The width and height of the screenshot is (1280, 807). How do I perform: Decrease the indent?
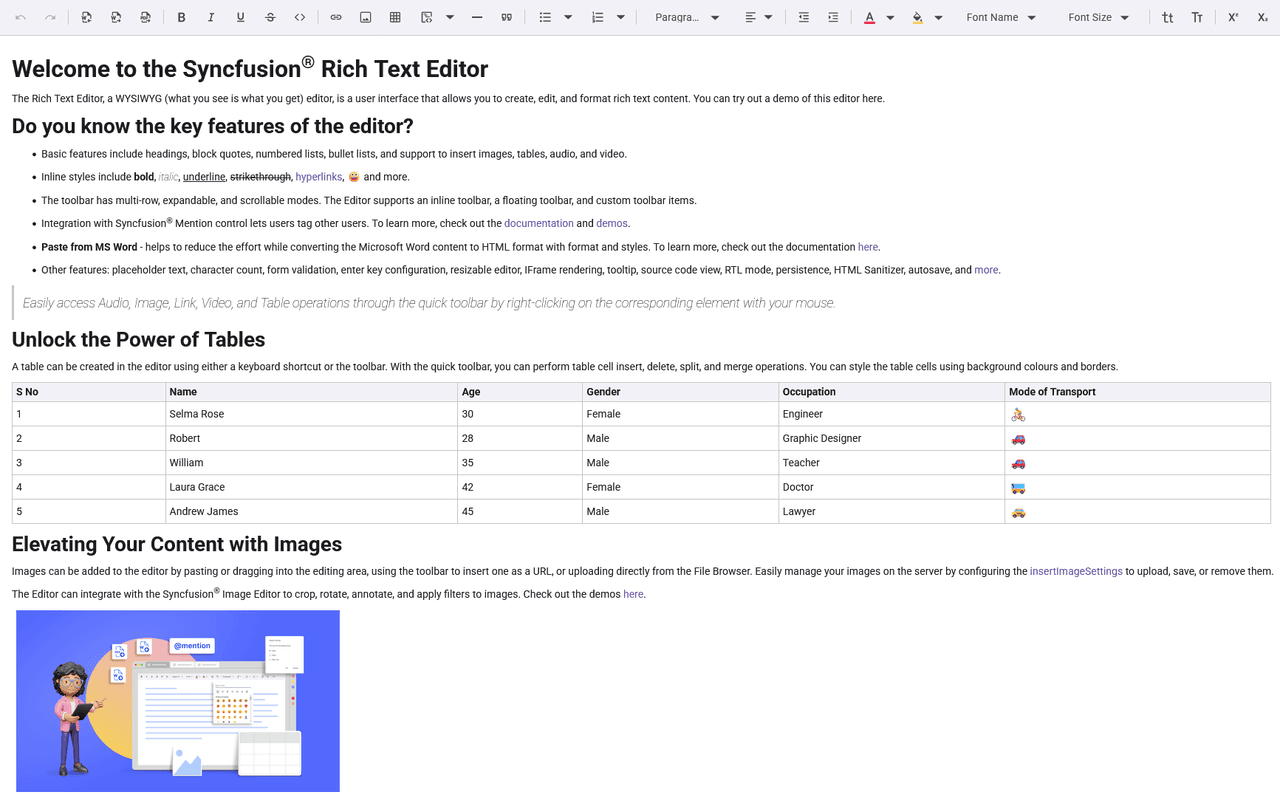tap(803, 17)
